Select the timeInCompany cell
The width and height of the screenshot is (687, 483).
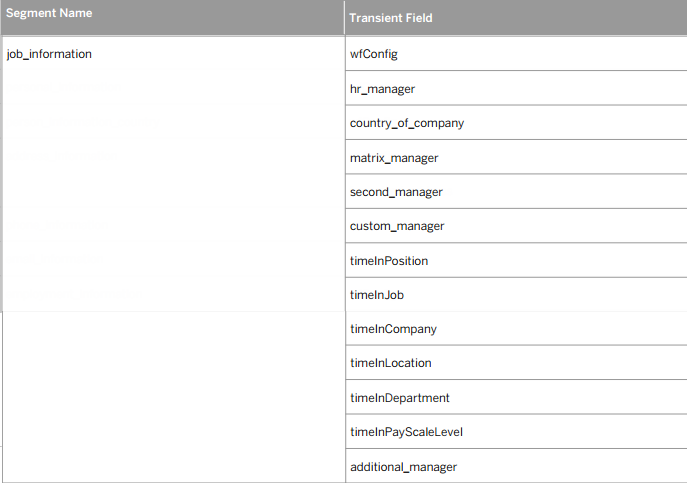(516, 329)
